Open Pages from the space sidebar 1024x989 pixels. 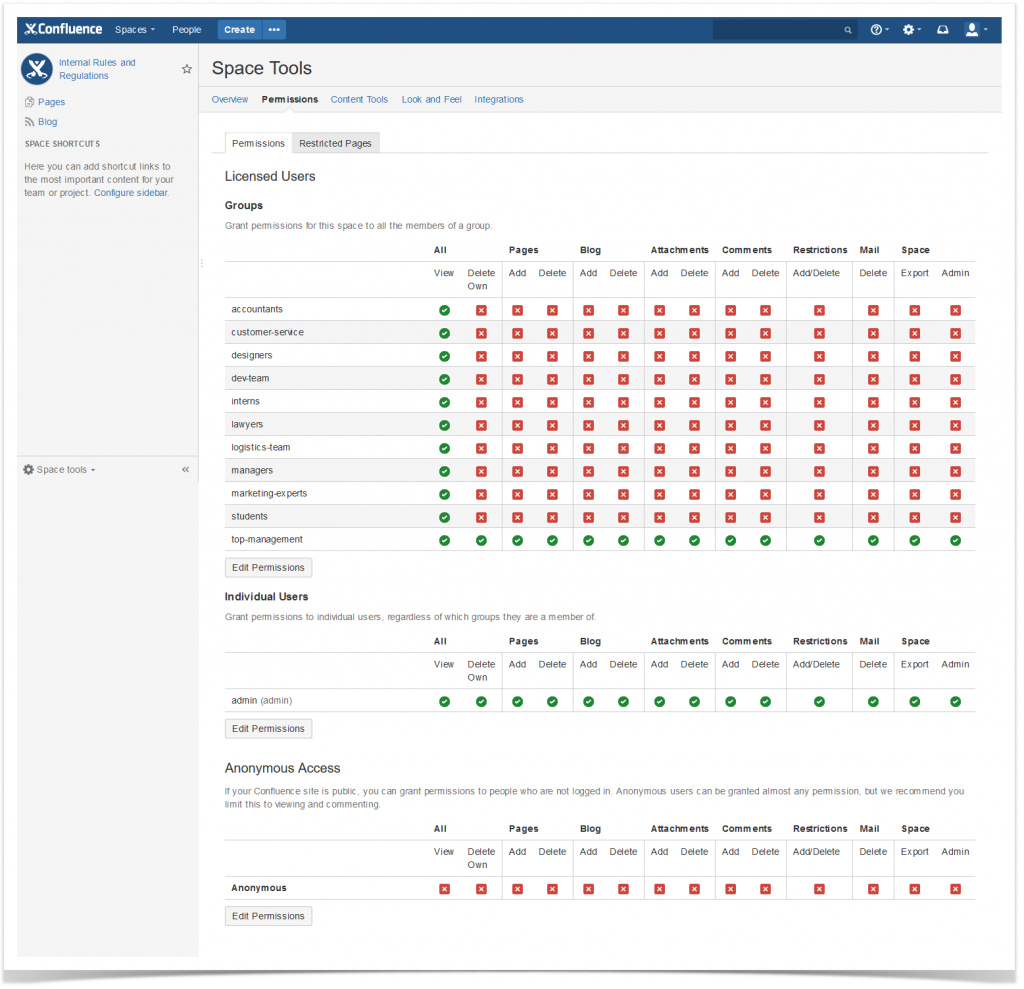tap(52, 101)
